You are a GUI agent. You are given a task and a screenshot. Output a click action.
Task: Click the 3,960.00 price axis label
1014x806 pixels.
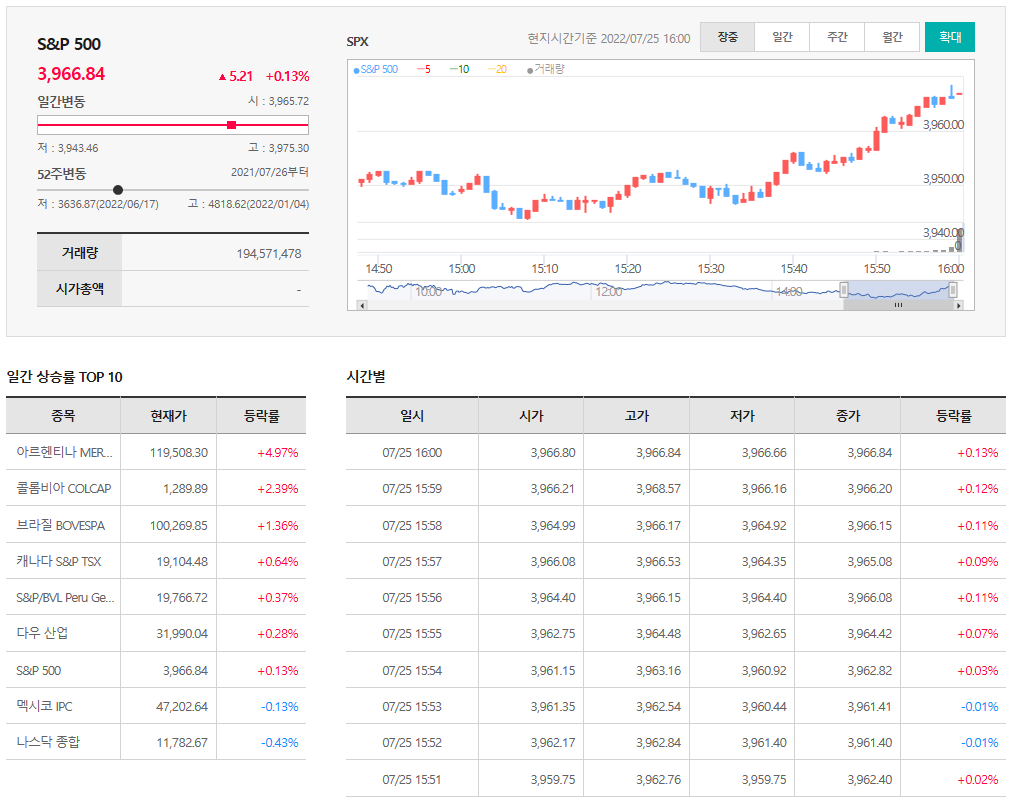coord(943,124)
